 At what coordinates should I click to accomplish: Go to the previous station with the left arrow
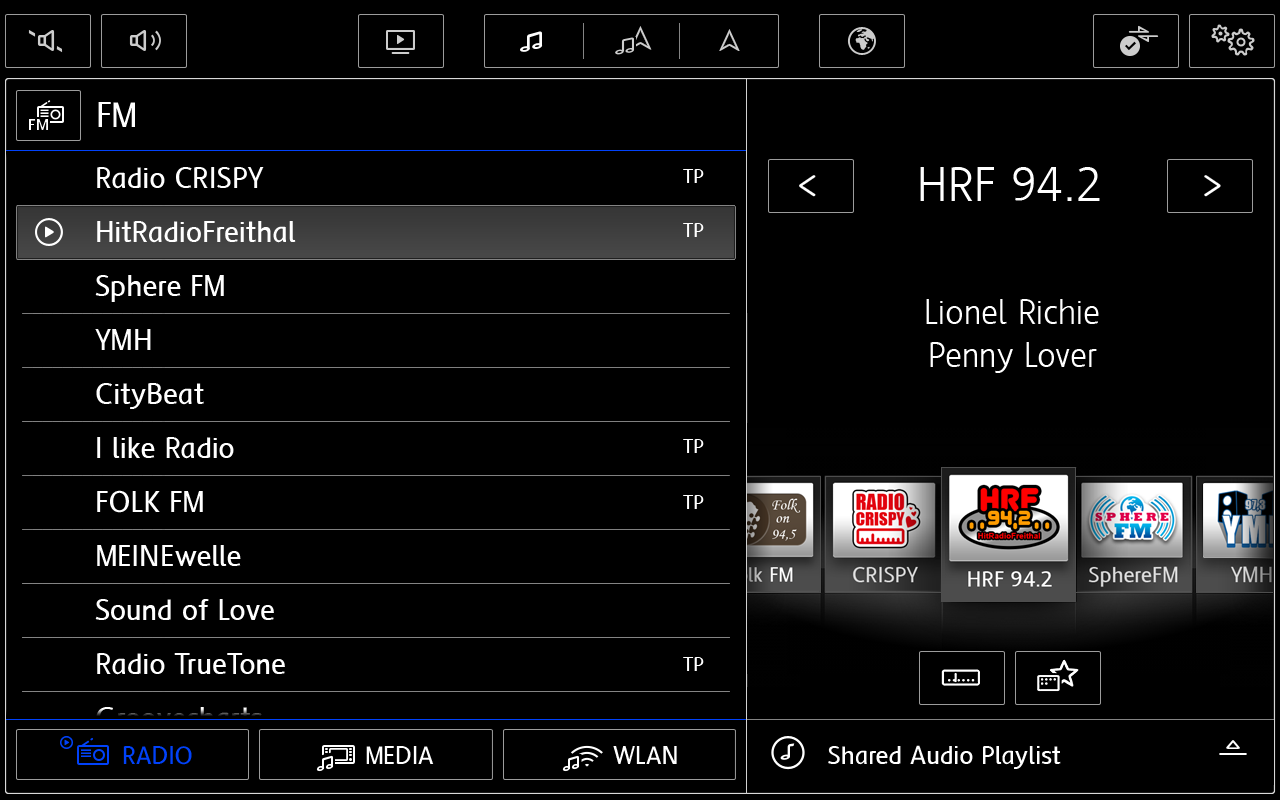click(811, 186)
